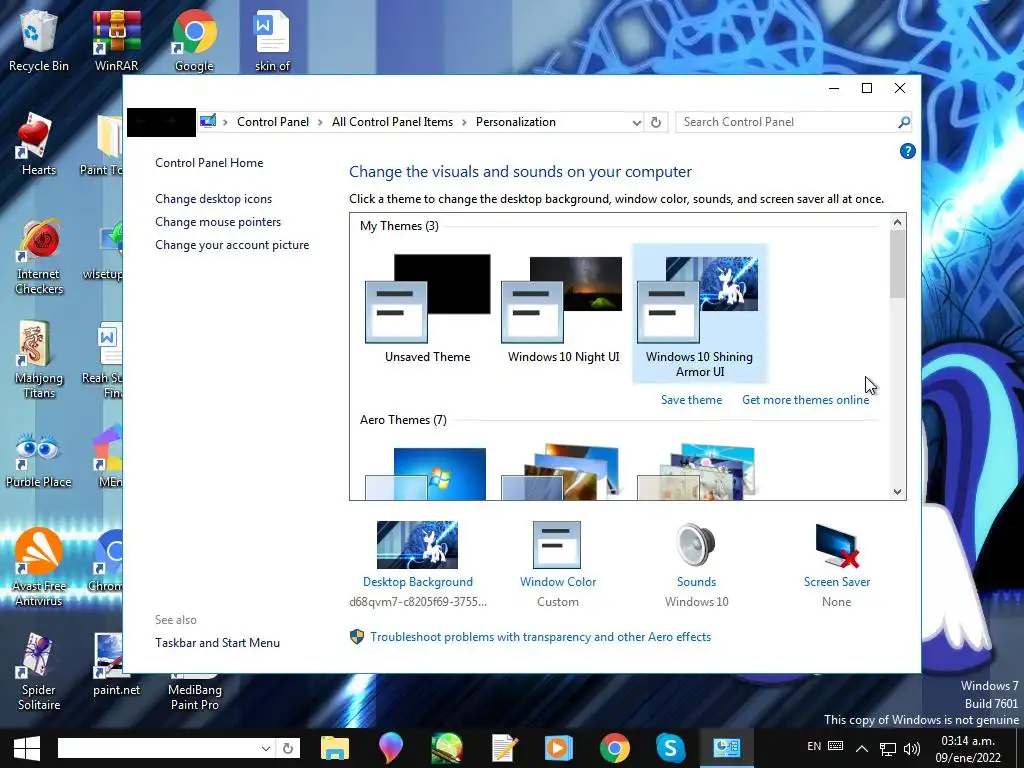Screen dimensions: 1024x768
Task: Open Control Panel Home link
Action: [x=209, y=163]
